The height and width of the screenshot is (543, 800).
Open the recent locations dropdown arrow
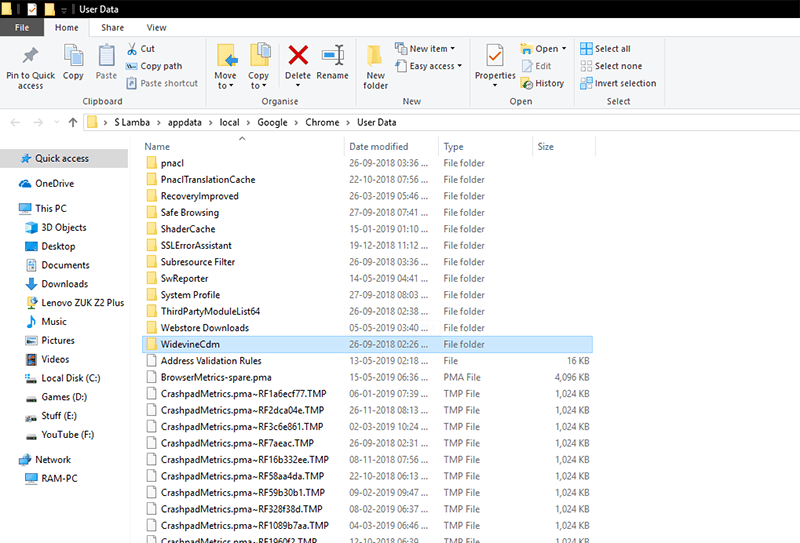tap(57, 122)
